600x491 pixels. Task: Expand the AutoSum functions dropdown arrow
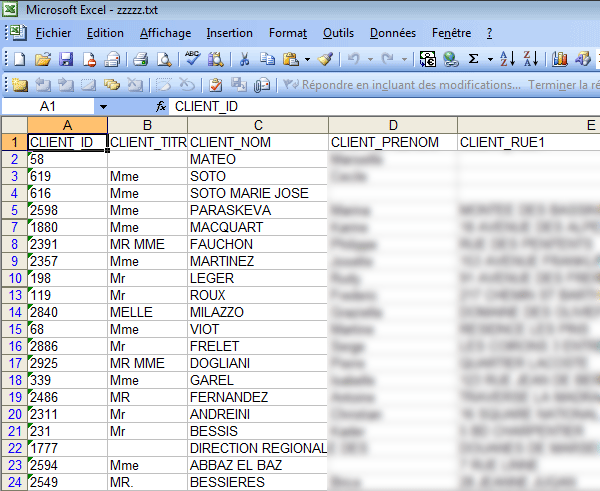pyautogui.click(x=488, y=59)
